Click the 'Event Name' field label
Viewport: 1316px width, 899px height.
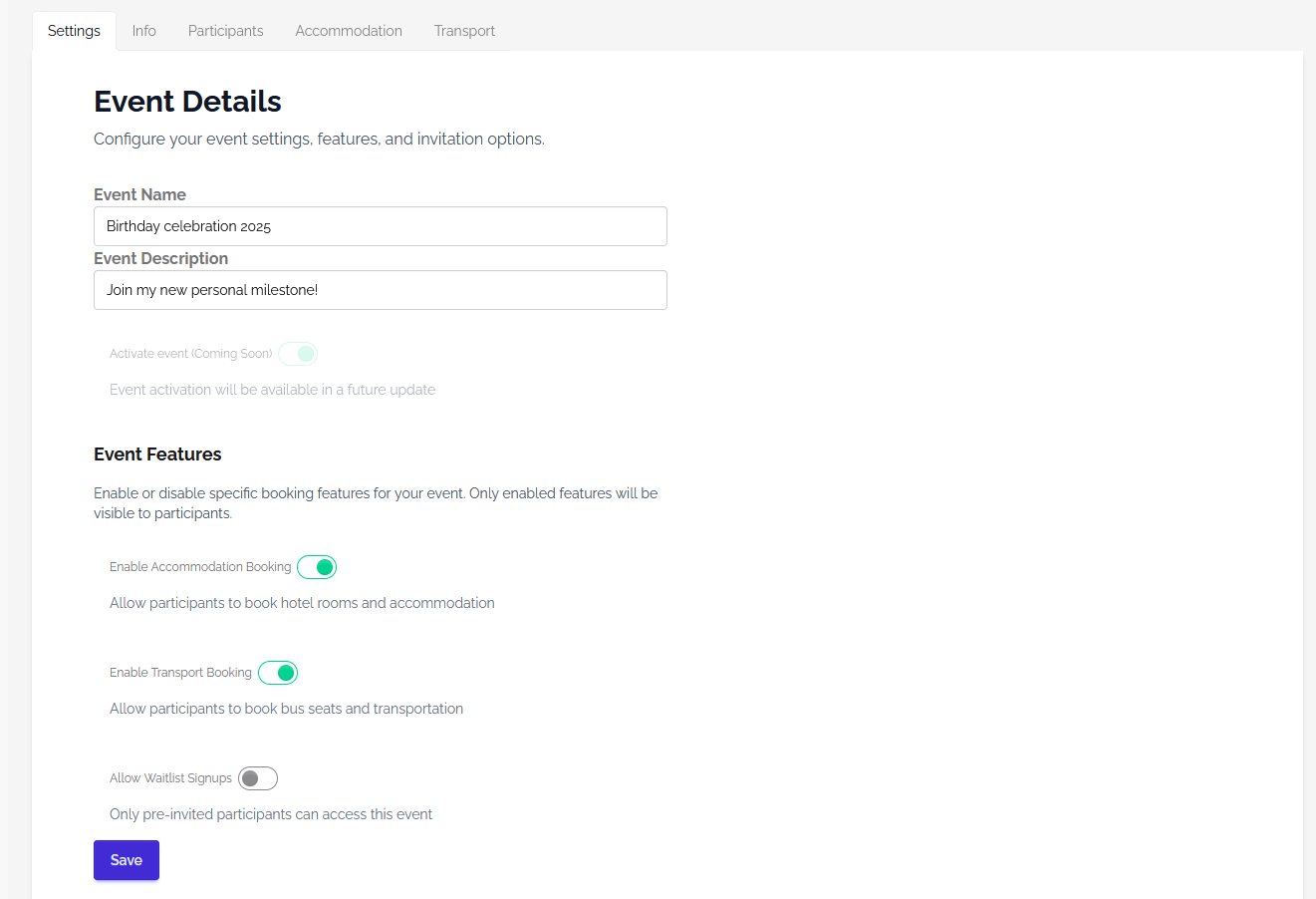pos(139,194)
